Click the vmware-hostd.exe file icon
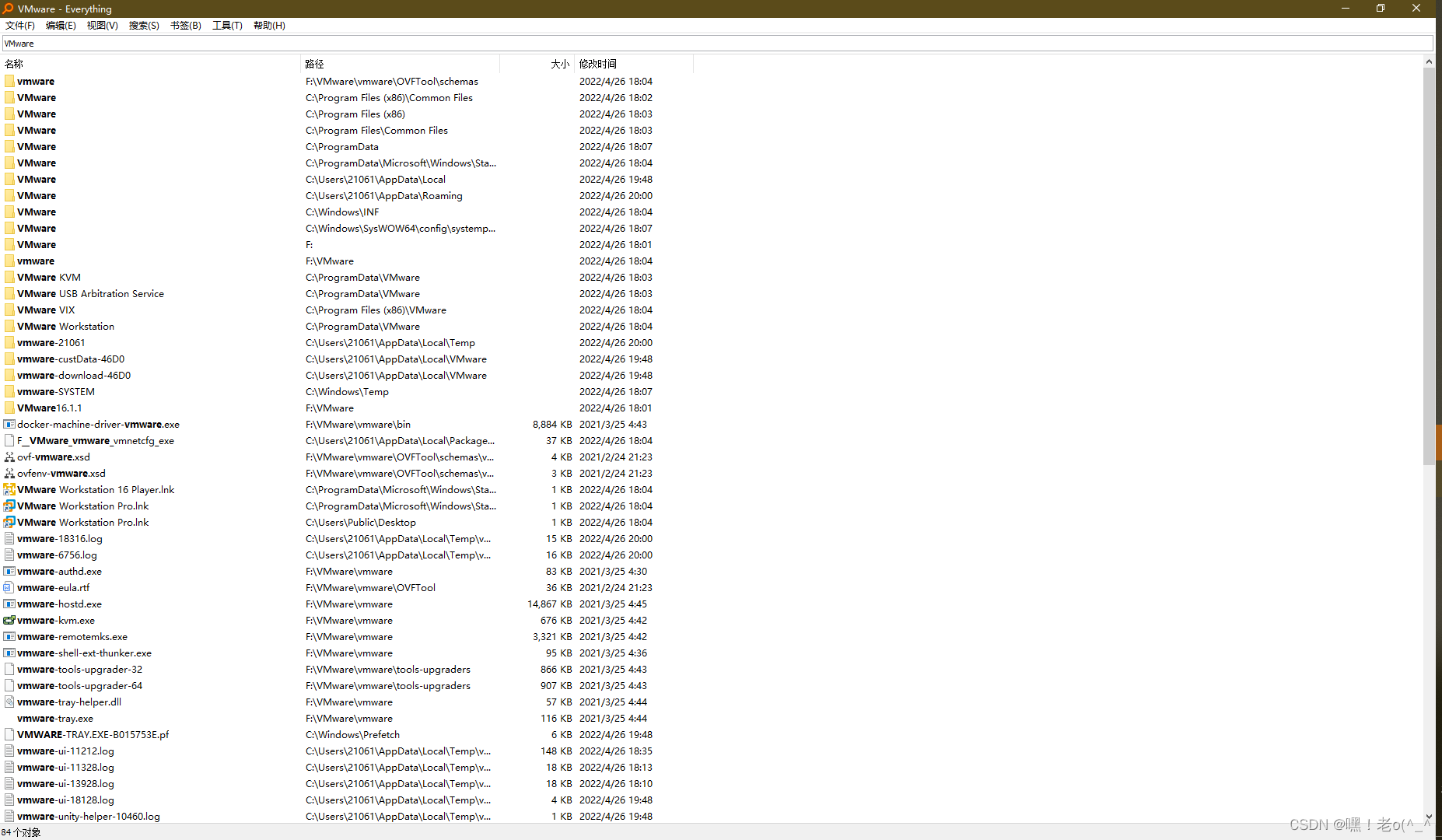1442x840 pixels. point(9,604)
